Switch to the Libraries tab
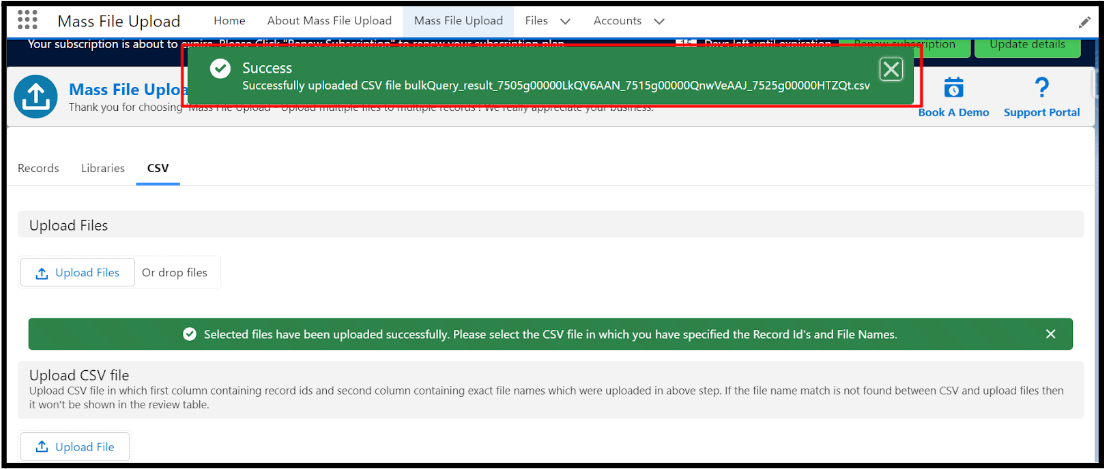 [x=103, y=168]
